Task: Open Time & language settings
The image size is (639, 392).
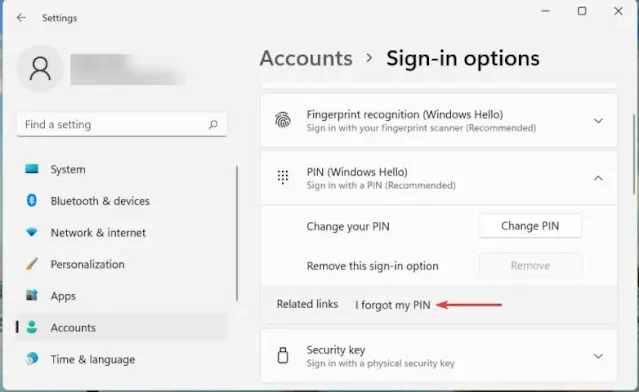Action: [x=121, y=359]
